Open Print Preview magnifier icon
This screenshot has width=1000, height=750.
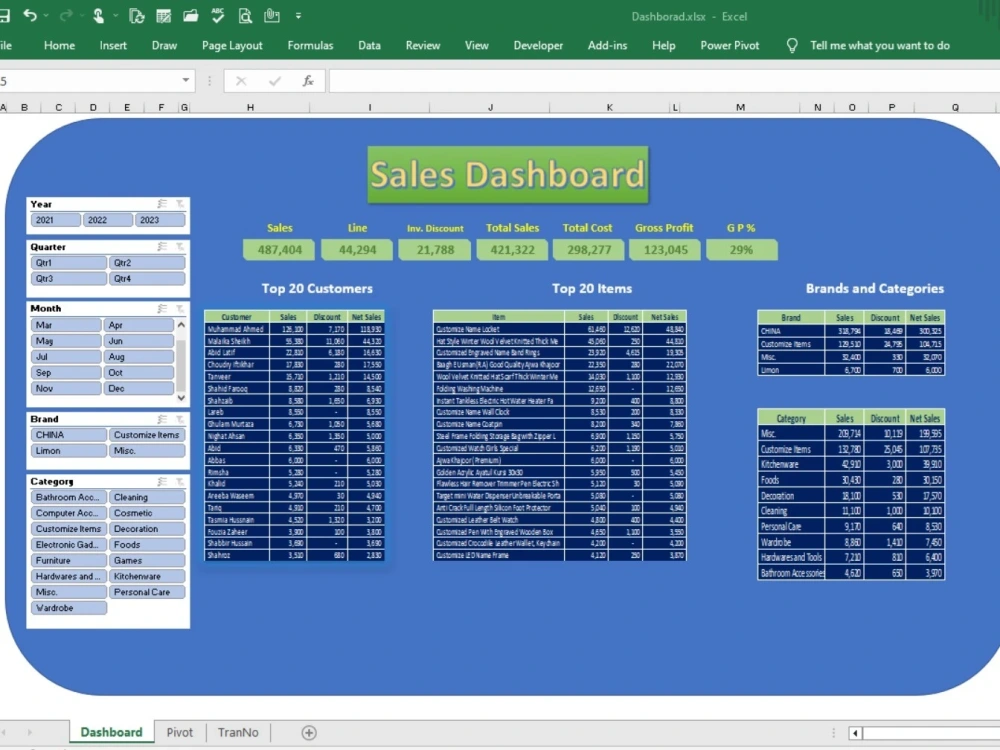245,16
